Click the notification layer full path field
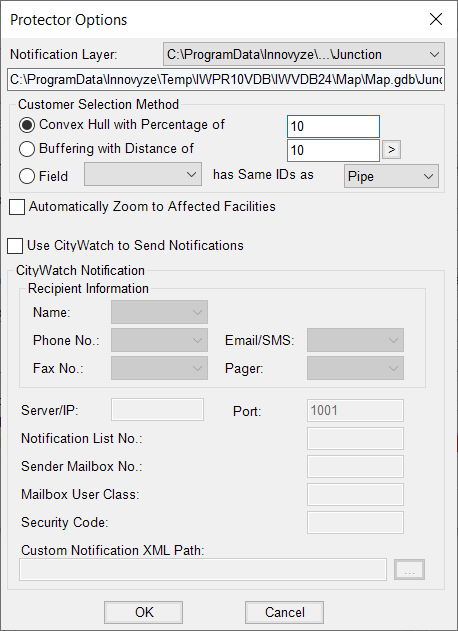Screen dimensions: 458x631 point(226,79)
